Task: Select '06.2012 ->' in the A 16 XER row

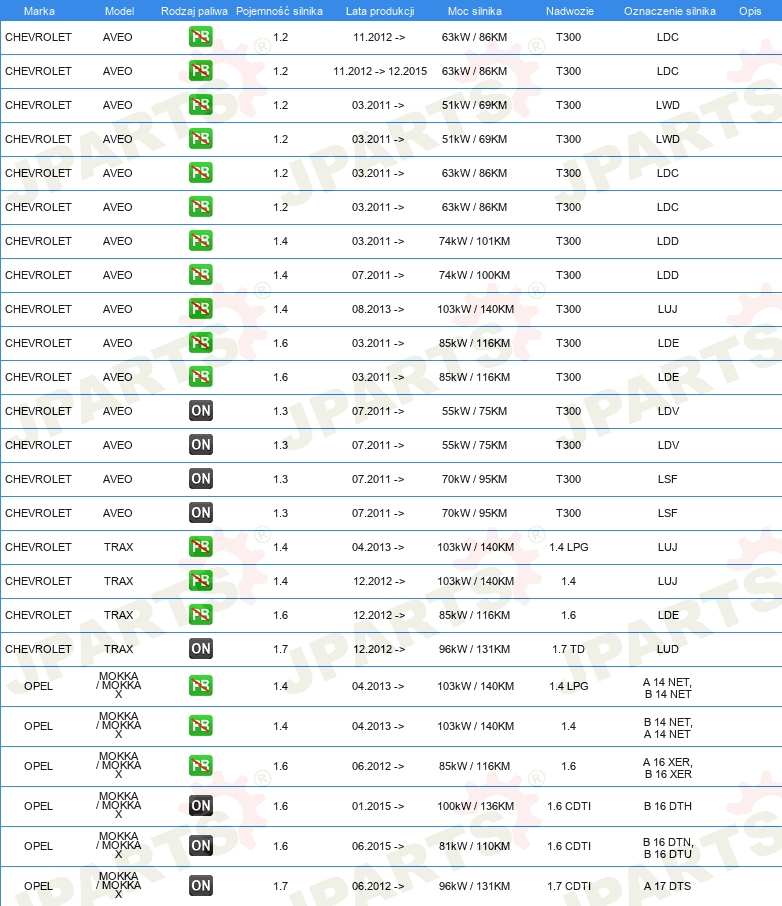Action: pos(378,766)
